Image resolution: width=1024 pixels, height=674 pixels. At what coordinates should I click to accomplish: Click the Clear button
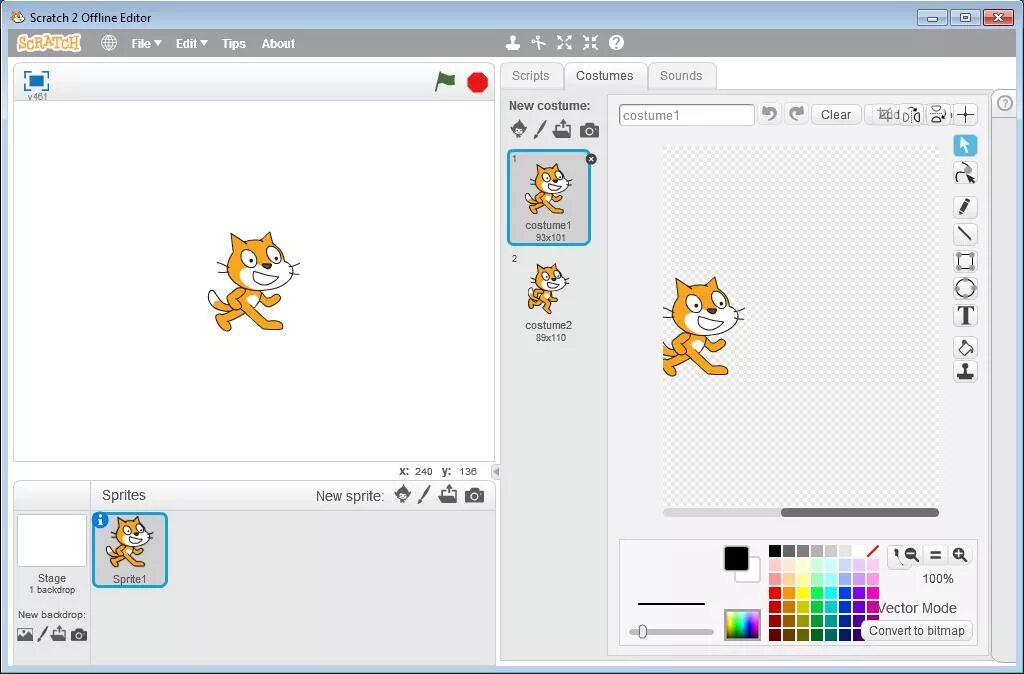836,114
